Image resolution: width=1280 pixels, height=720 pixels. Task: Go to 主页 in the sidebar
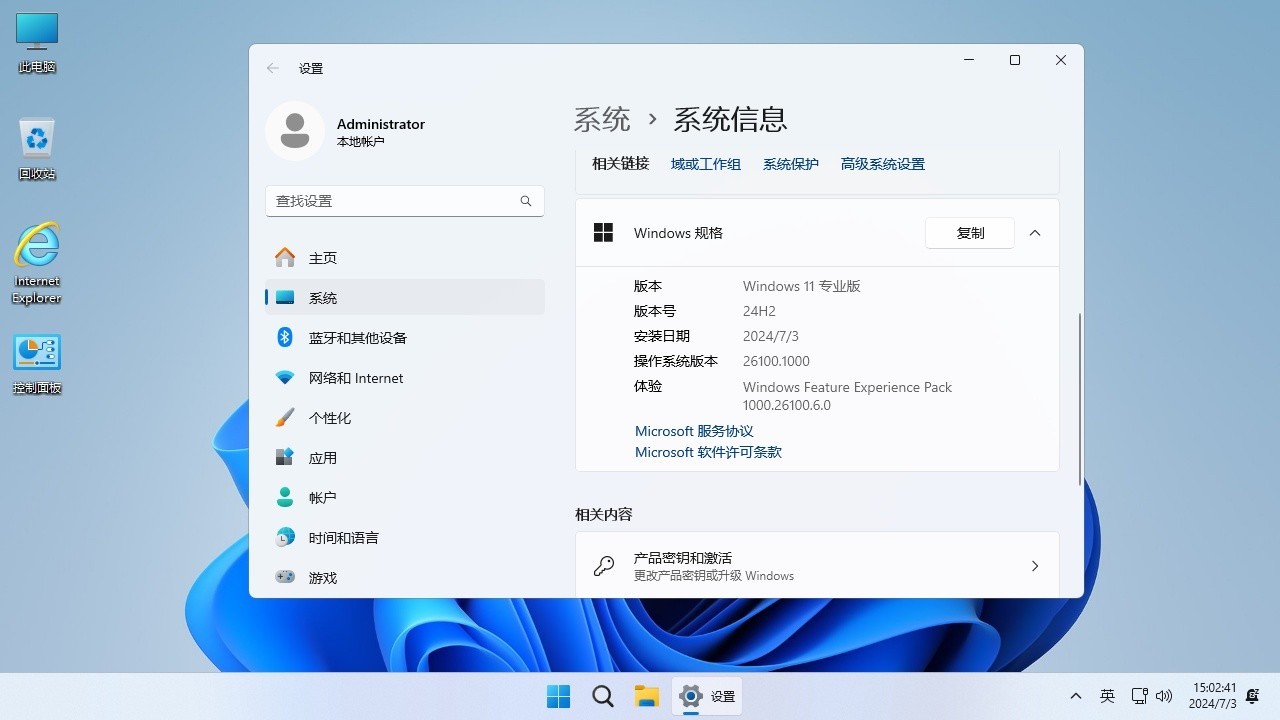(x=323, y=257)
